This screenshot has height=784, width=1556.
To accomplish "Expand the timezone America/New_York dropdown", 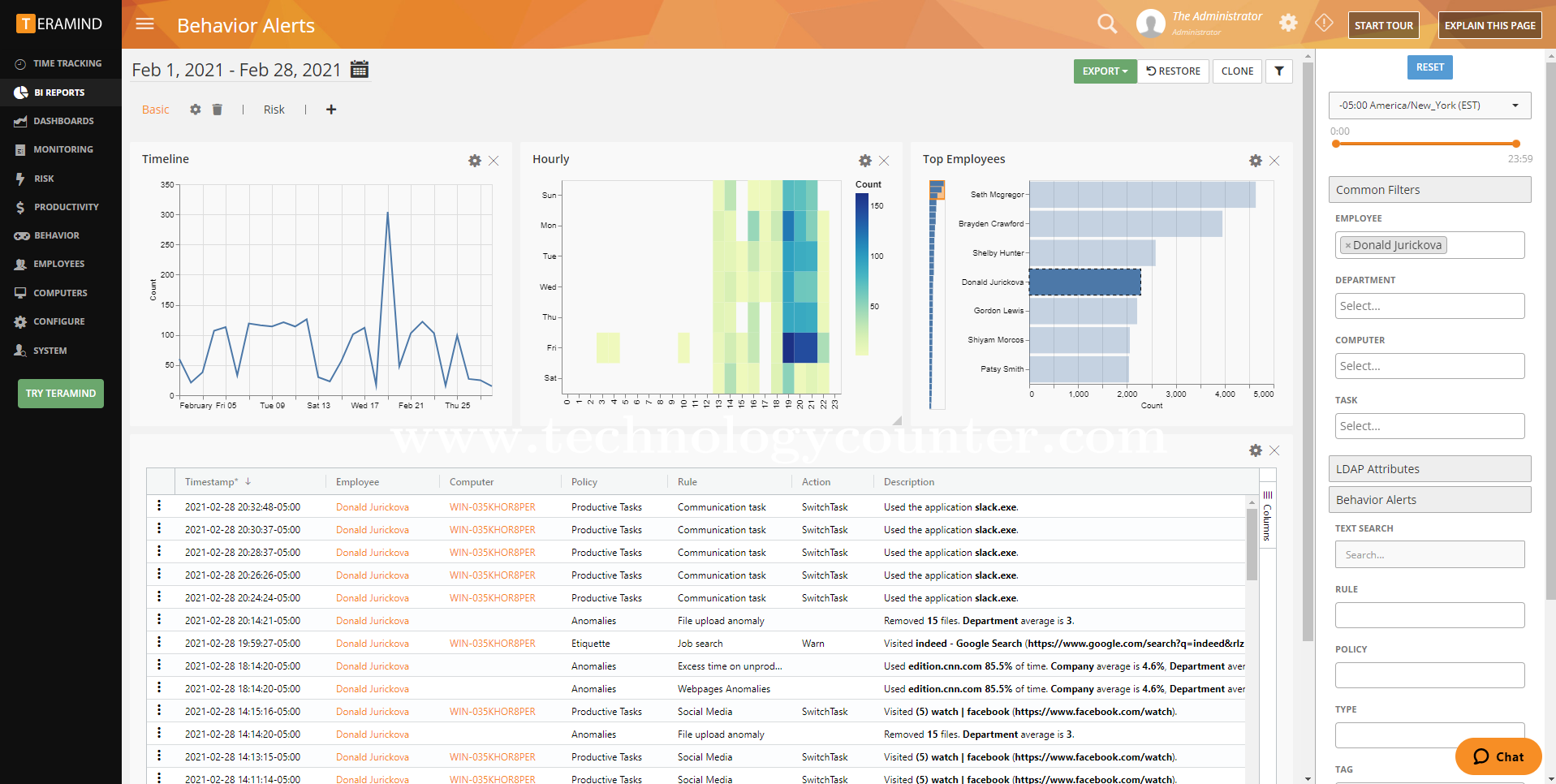I will coord(1429,106).
